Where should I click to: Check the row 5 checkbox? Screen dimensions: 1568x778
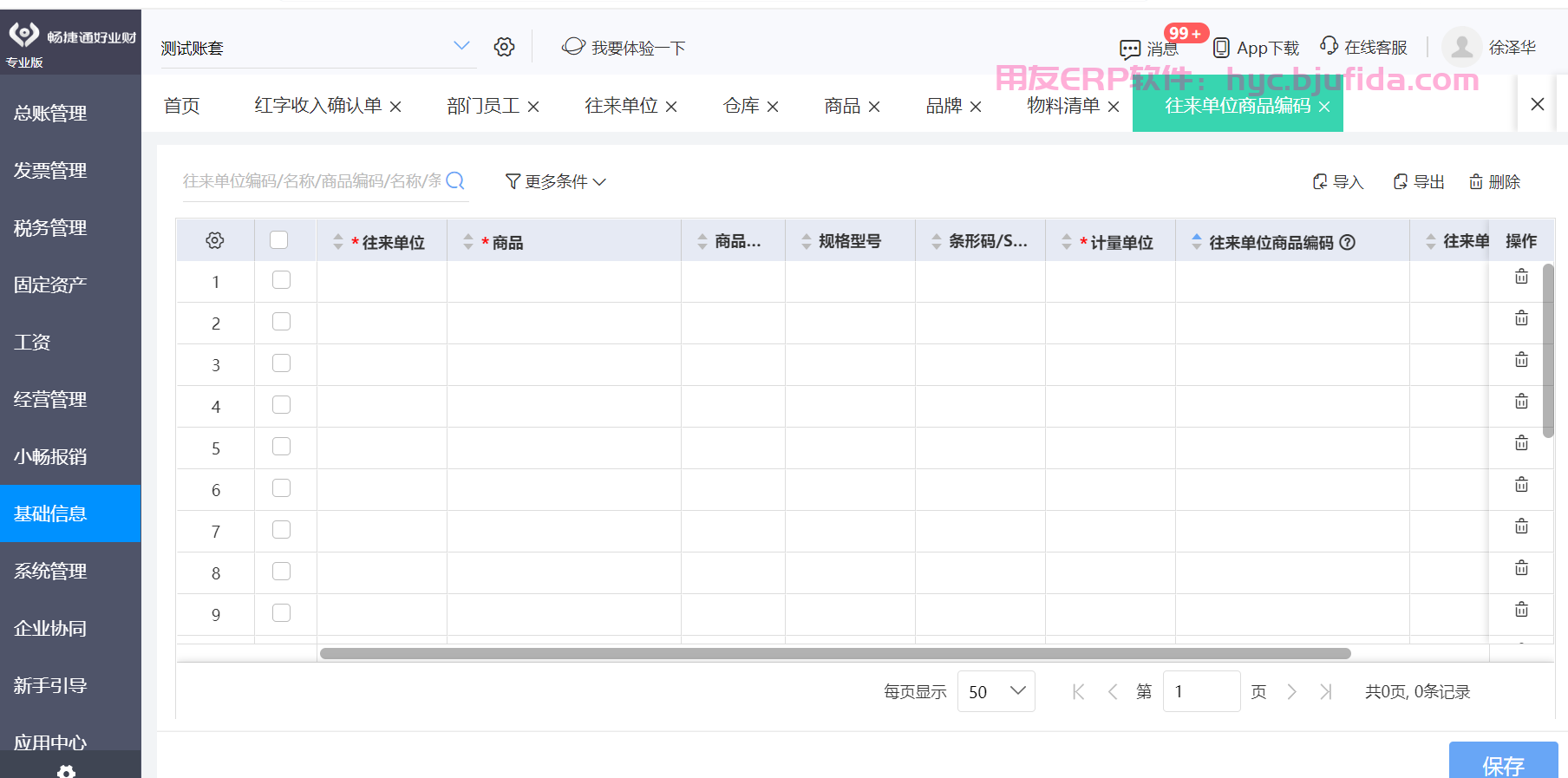(x=281, y=446)
